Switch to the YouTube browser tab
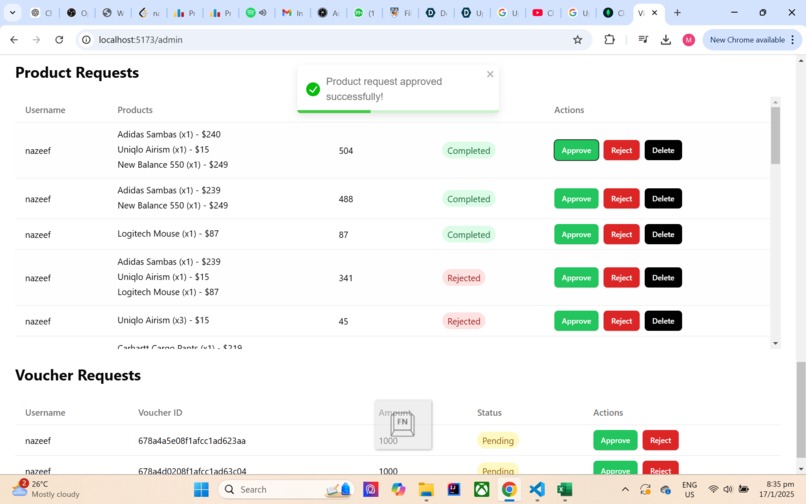Screen dimensions: 806x504 [x=543, y=13]
